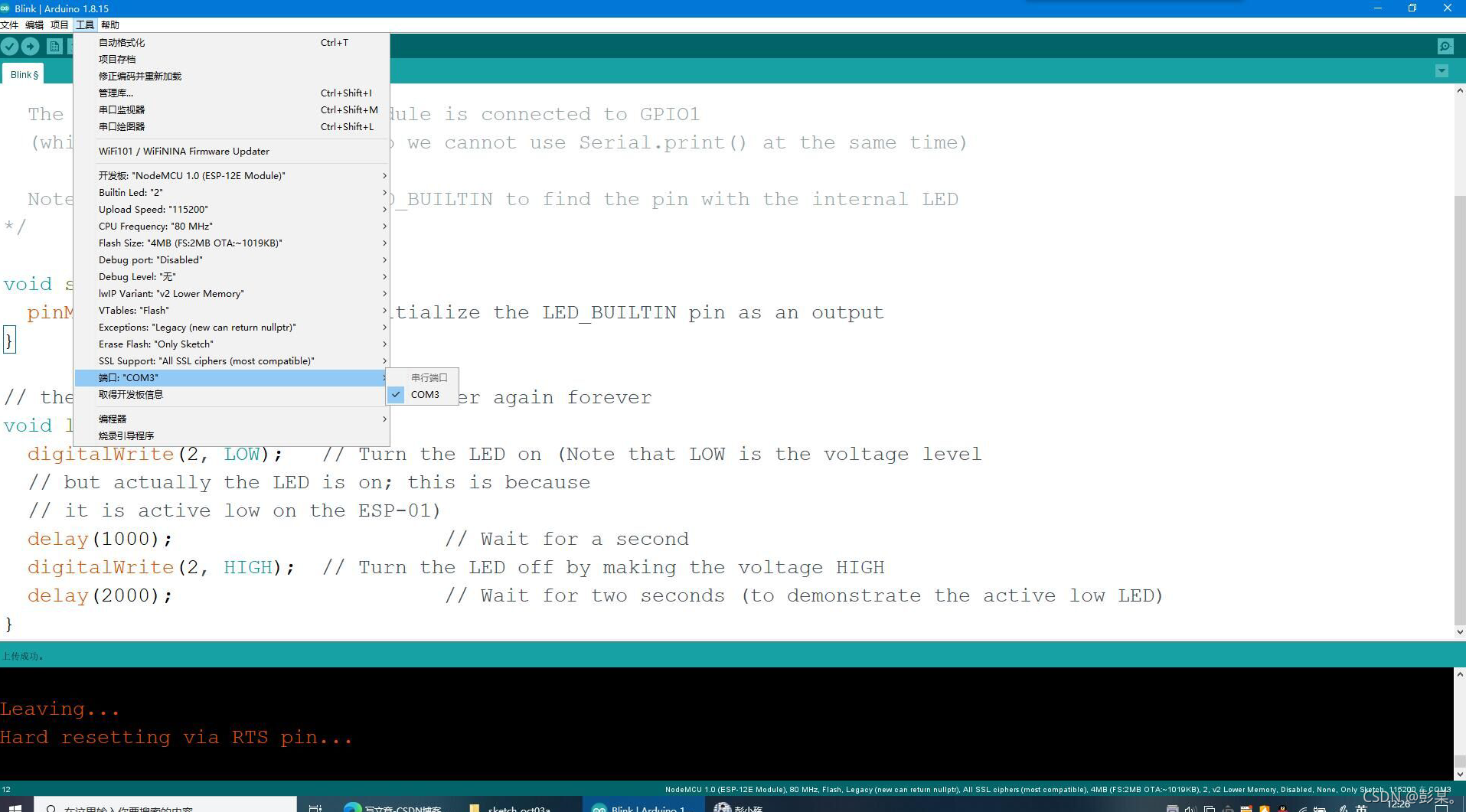Expand lwIP Variant submenu

click(232, 294)
